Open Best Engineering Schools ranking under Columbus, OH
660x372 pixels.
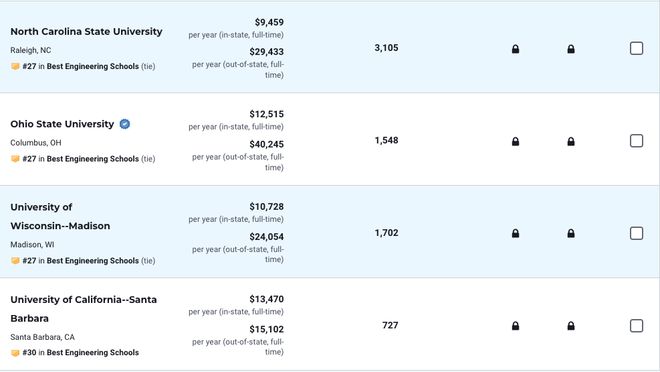pos(93,159)
